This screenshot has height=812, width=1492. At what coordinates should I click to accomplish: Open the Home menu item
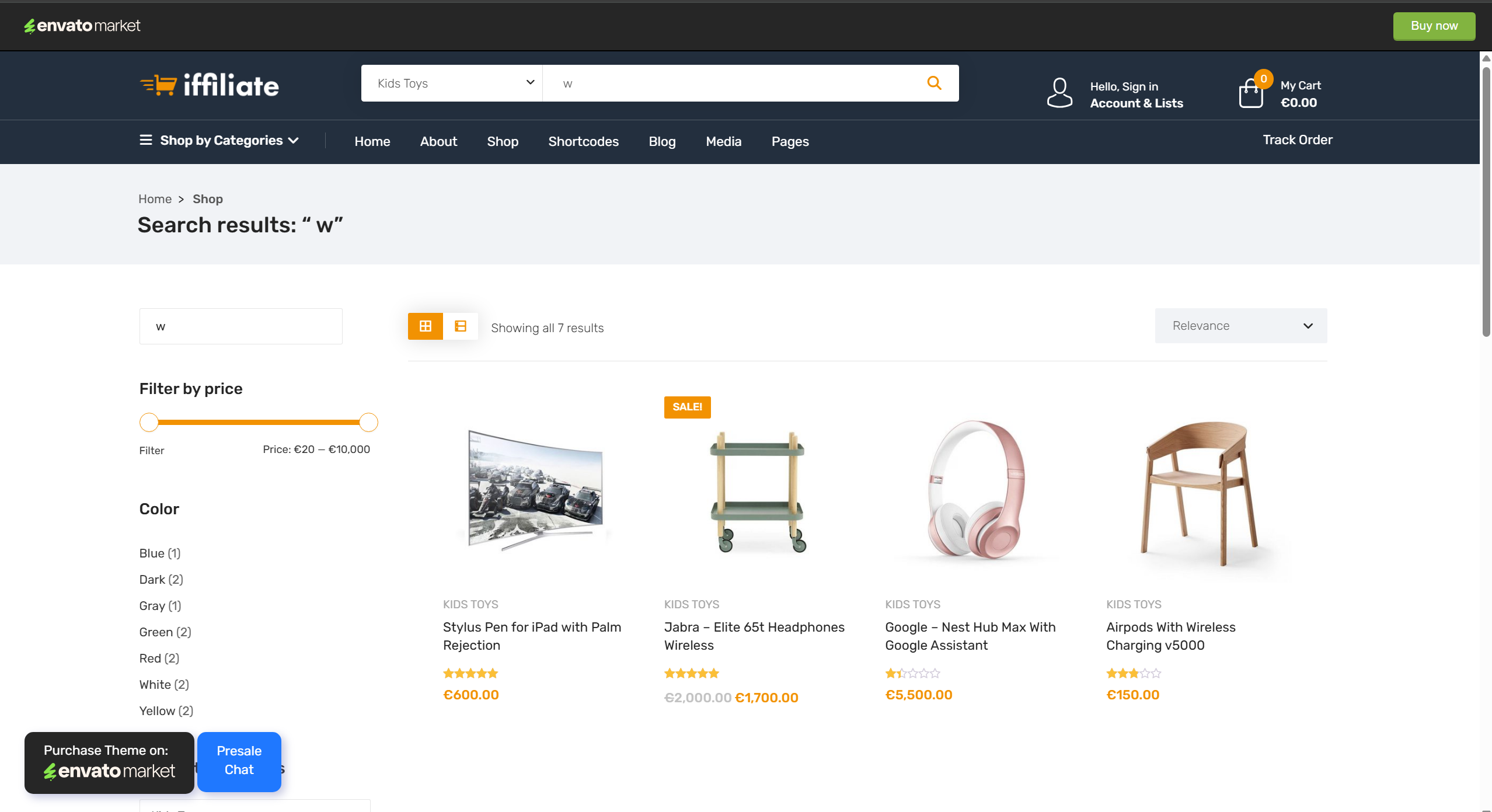coord(372,141)
